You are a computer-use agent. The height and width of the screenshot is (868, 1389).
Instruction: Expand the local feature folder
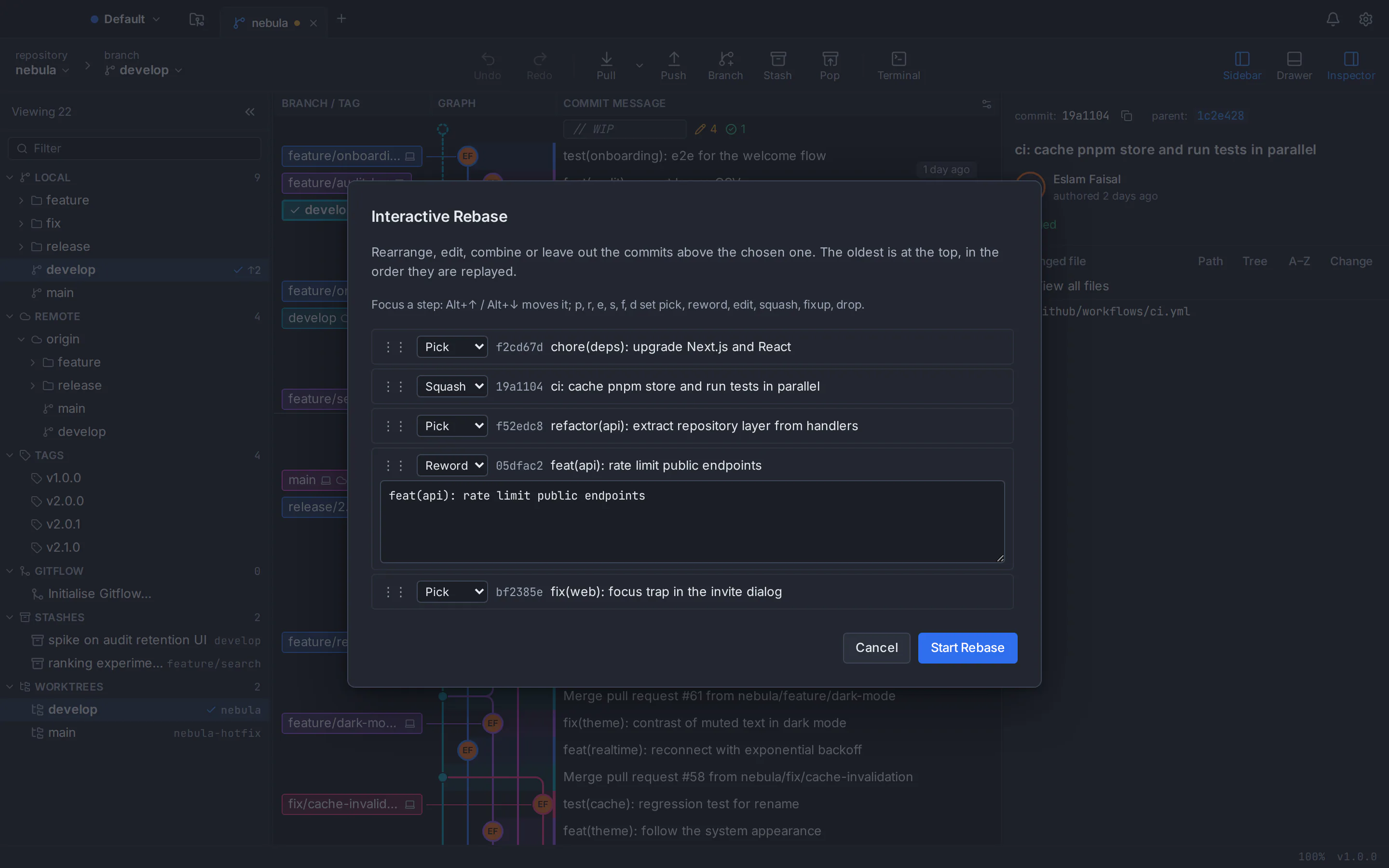(21, 200)
